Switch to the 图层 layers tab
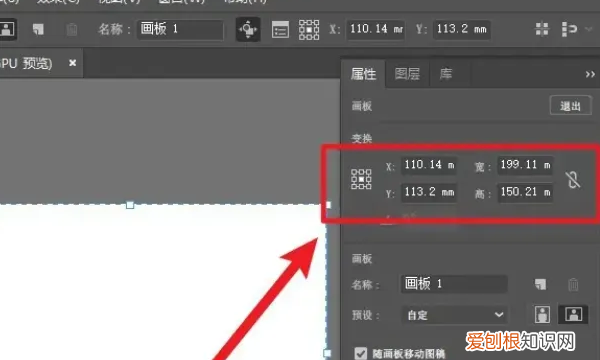The width and height of the screenshot is (600, 360). tap(407, 74)
